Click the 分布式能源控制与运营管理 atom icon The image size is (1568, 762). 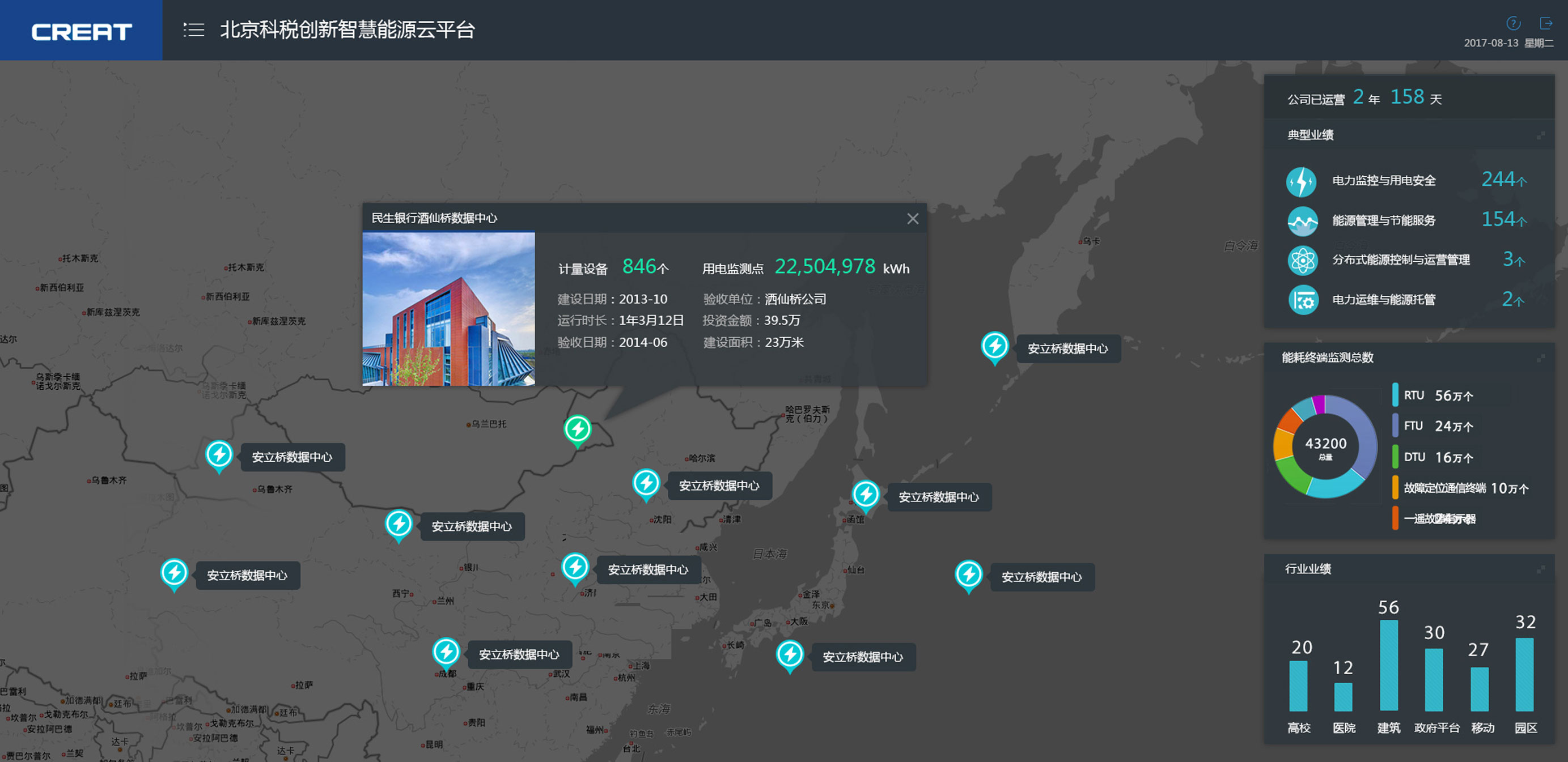1302,260
